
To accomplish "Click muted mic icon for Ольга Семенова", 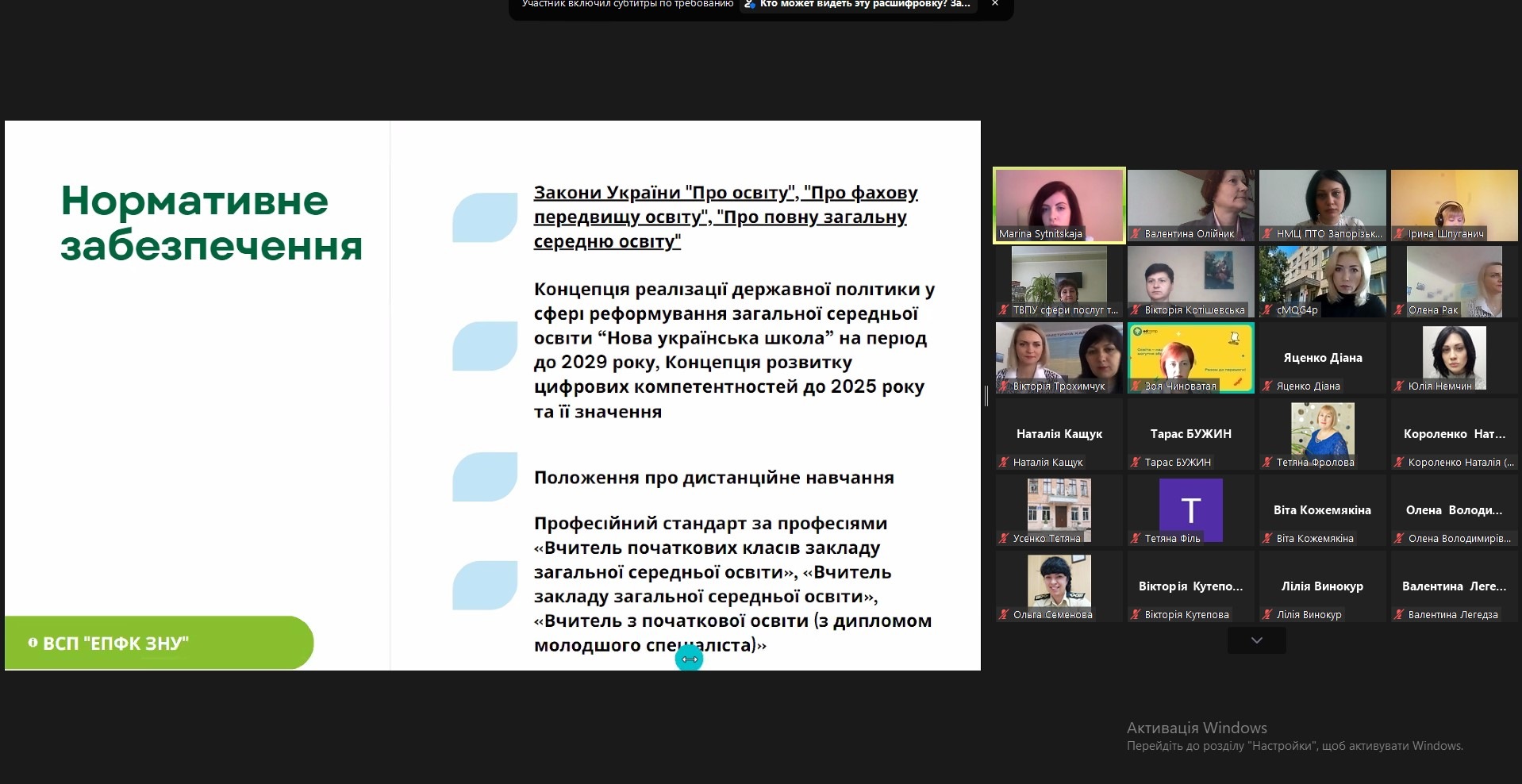I will tap(1004, 615).
